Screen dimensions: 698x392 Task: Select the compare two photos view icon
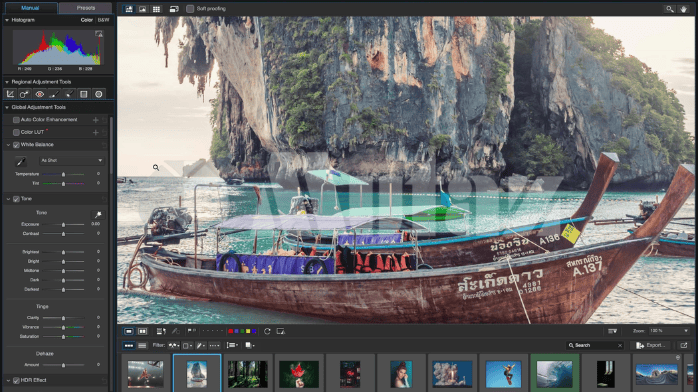pyautogui.click(x=142, y=331)
